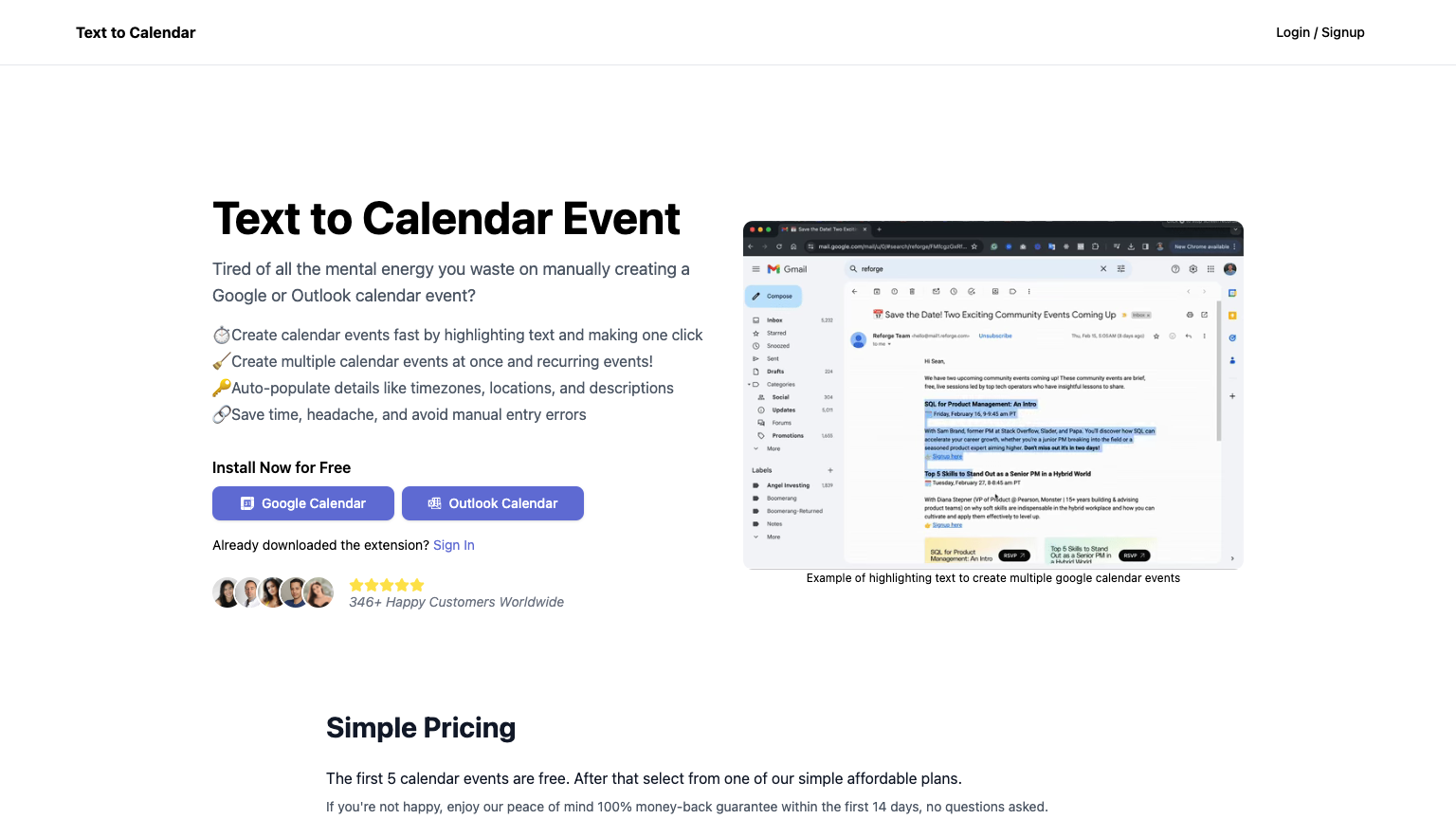This screenshot has width=1456, height=819.
Task: Click the five-star rating icons
Action: pos(387,585)
